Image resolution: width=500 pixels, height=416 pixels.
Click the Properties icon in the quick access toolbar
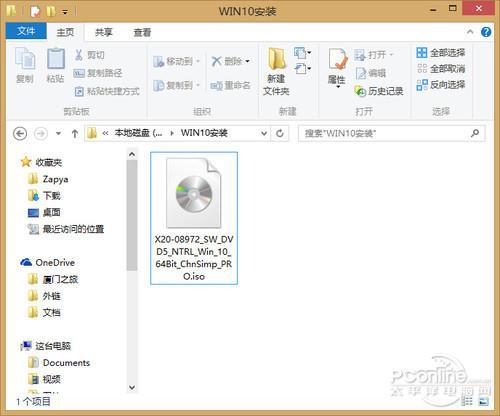point(35,12)
